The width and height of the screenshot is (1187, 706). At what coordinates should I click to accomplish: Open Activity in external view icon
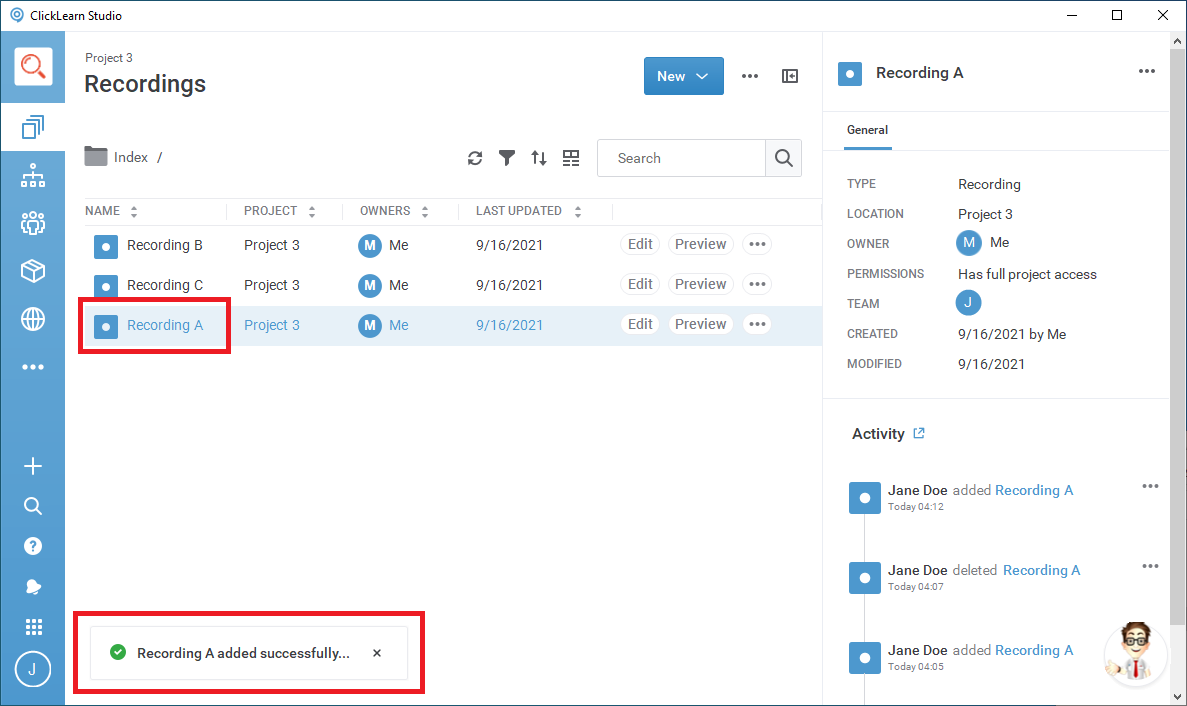[x=919, y=433]
